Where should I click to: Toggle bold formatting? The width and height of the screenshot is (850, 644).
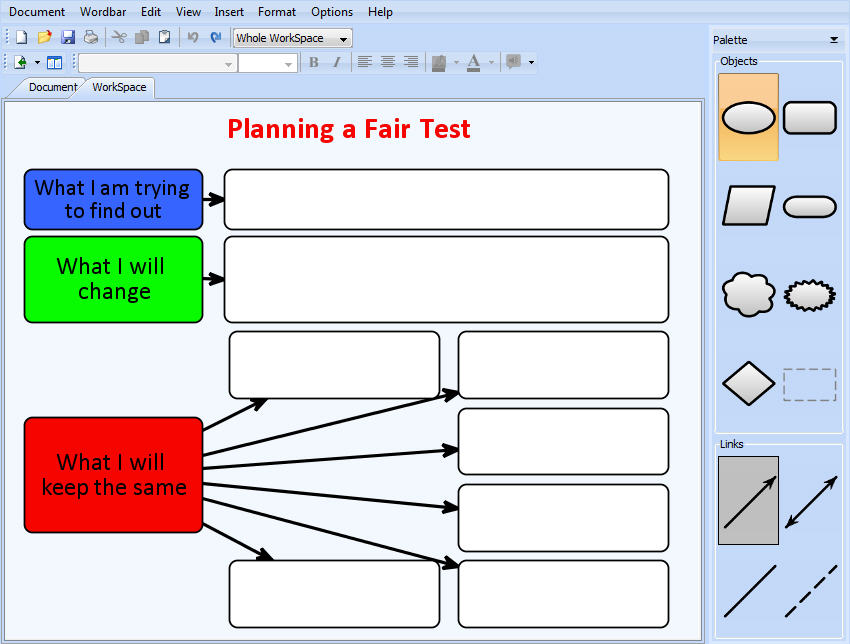click(x=313, y=62)
